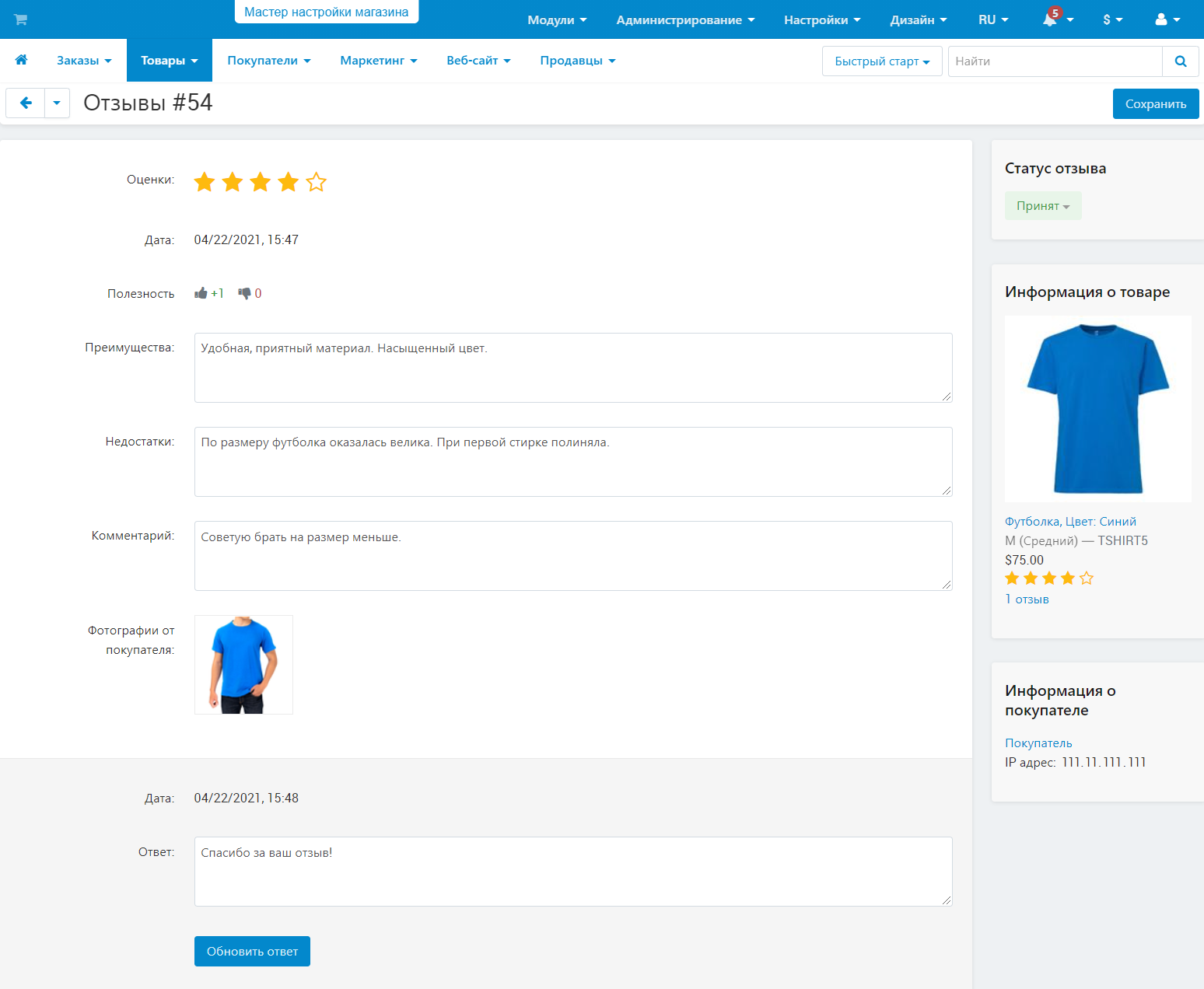Expand the caret next to back arrow
The height and width of the screenshot is (989, 1204).
(57, 103)
